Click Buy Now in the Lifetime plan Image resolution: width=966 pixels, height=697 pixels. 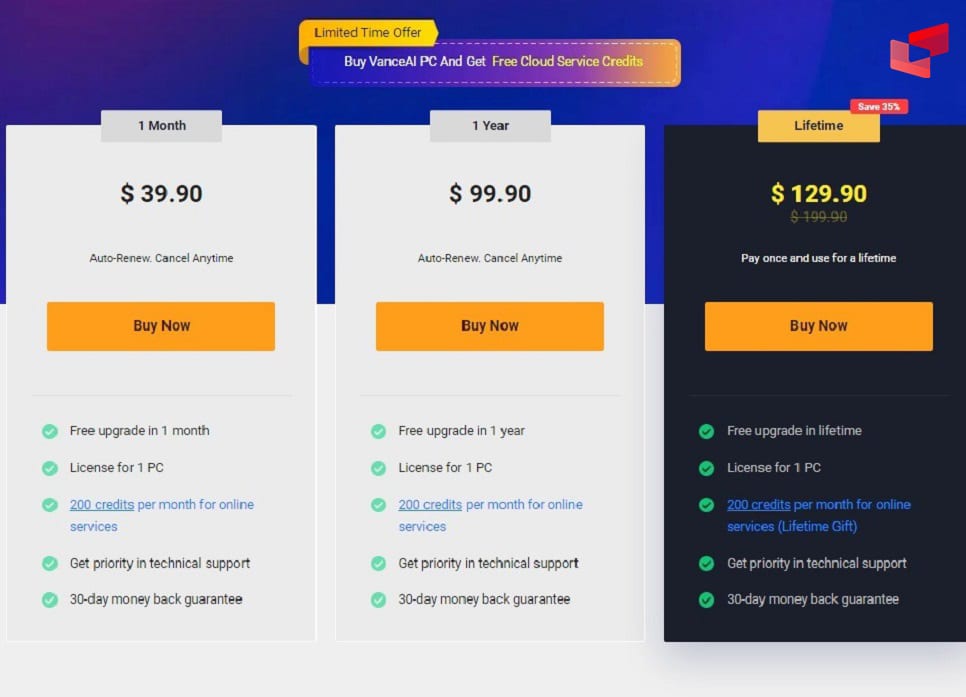coord(818,325)
